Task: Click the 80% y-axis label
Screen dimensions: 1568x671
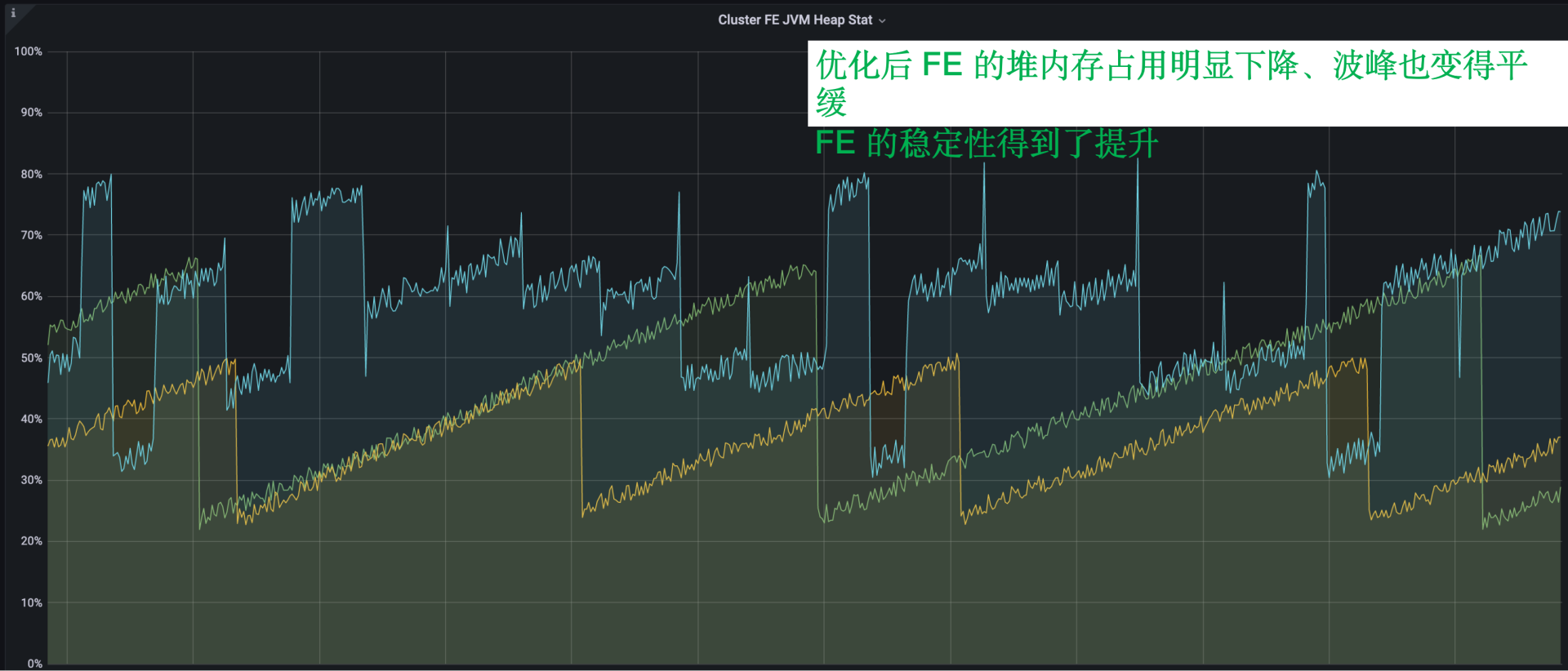Action: coord(31,174)
